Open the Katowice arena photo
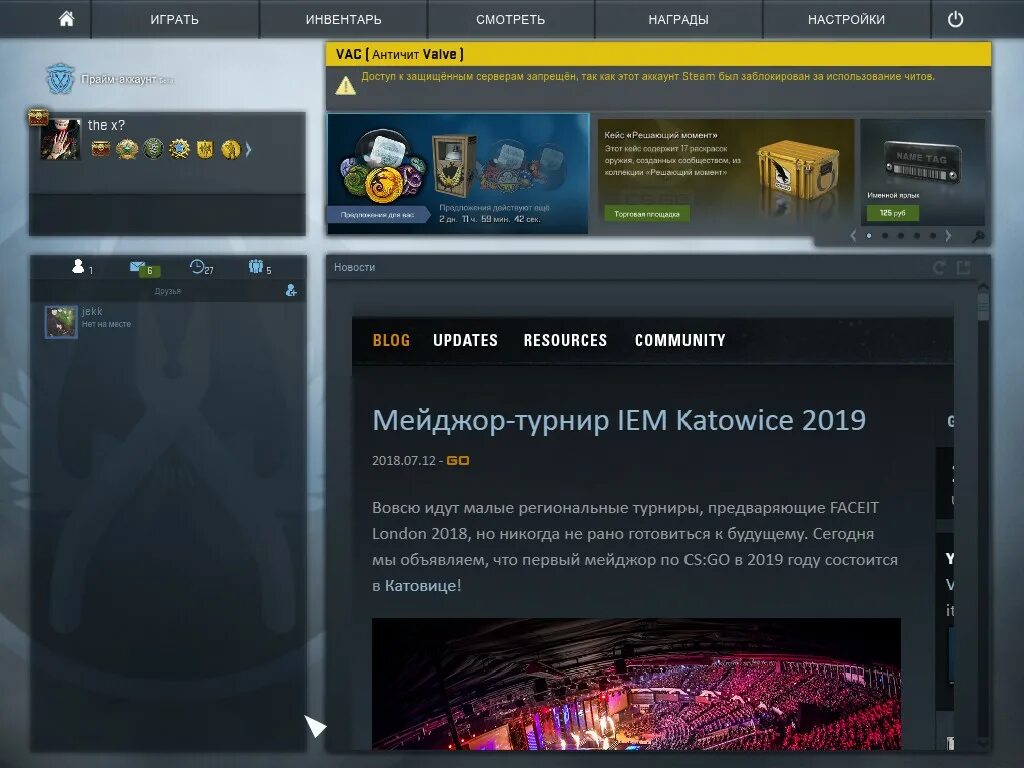The image size is (1024, 768). point(636,684)
